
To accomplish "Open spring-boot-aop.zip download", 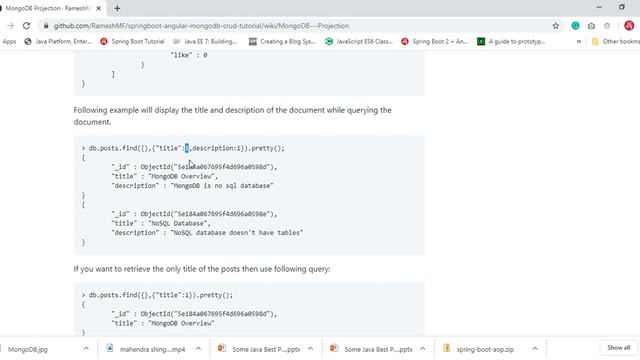I will pos(478,349).
